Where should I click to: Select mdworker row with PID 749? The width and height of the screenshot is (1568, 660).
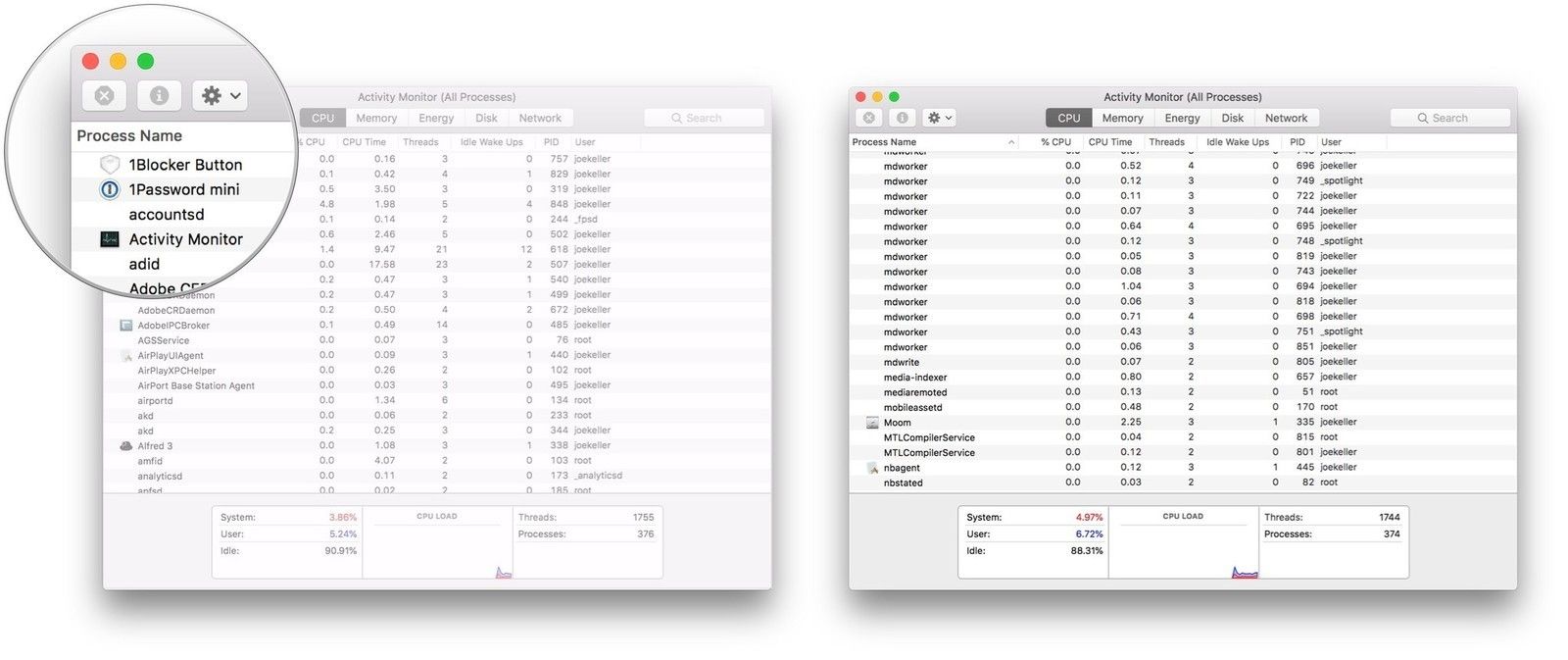(1183, 181)
